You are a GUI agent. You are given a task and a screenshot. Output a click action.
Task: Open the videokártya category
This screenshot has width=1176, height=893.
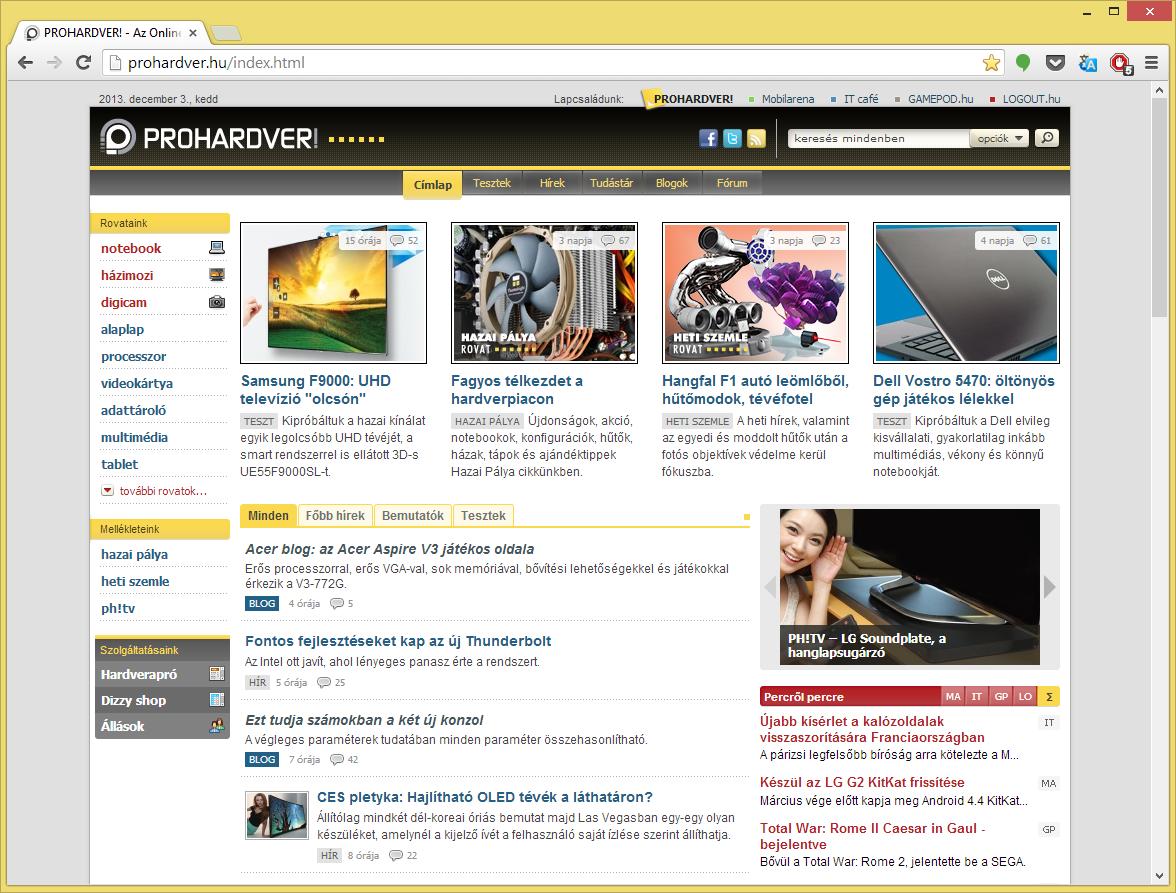tap(136, 384)
